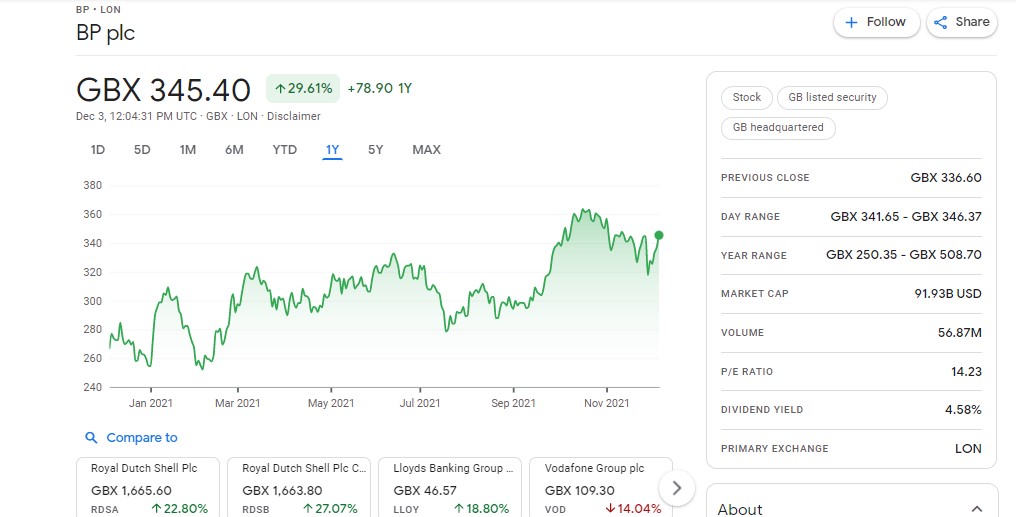Click the P/E RATIO value 14.23
The image size is (1016, 517).
tap(966, 371)
